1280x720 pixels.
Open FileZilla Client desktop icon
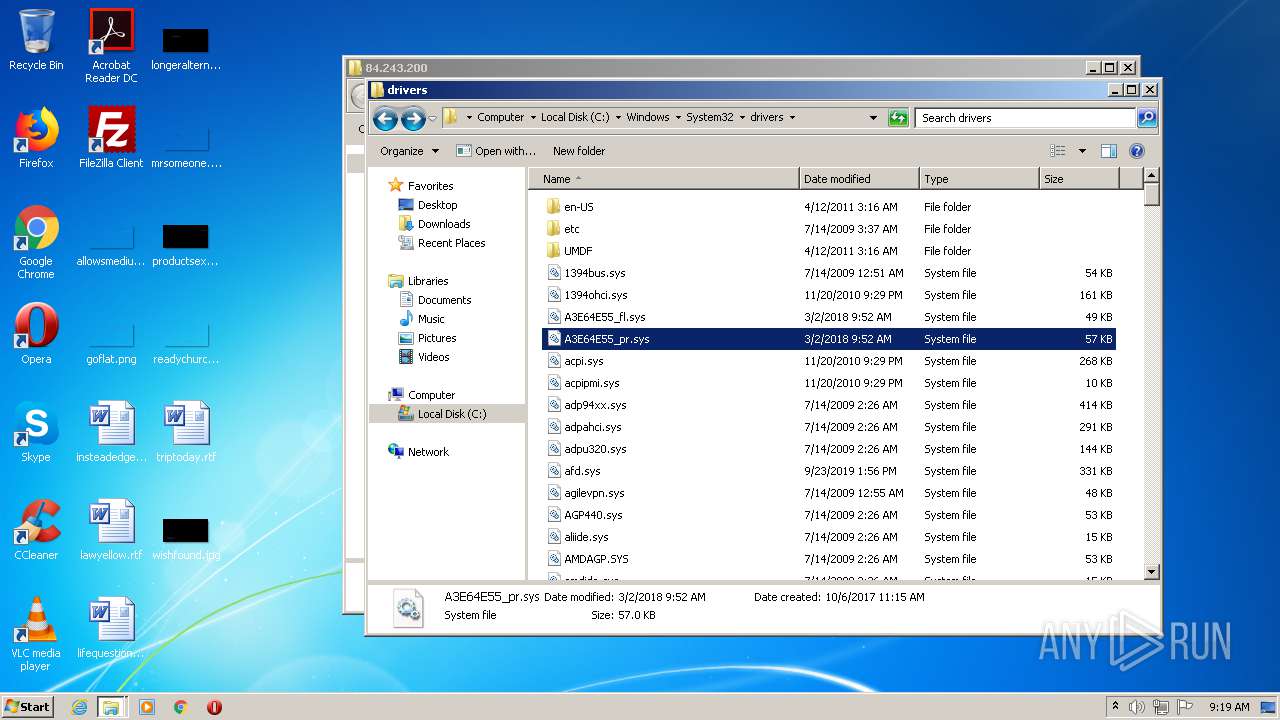click(111, 137)
